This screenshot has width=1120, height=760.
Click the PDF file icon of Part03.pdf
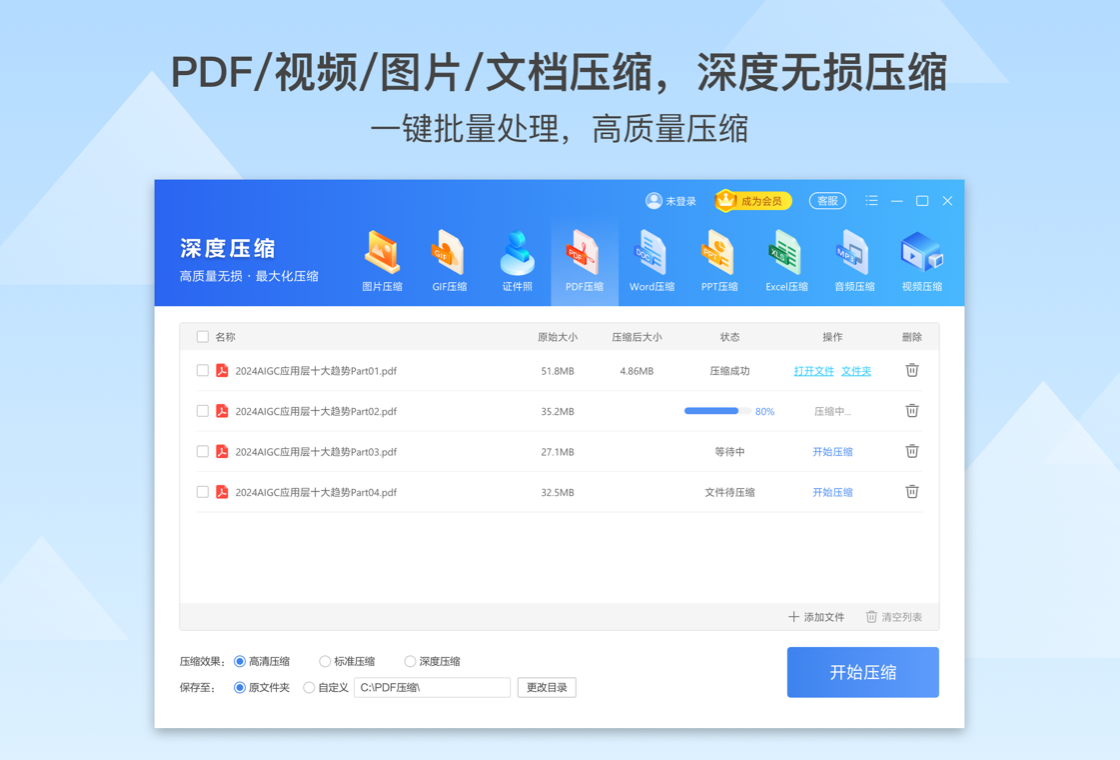[222, 451]
